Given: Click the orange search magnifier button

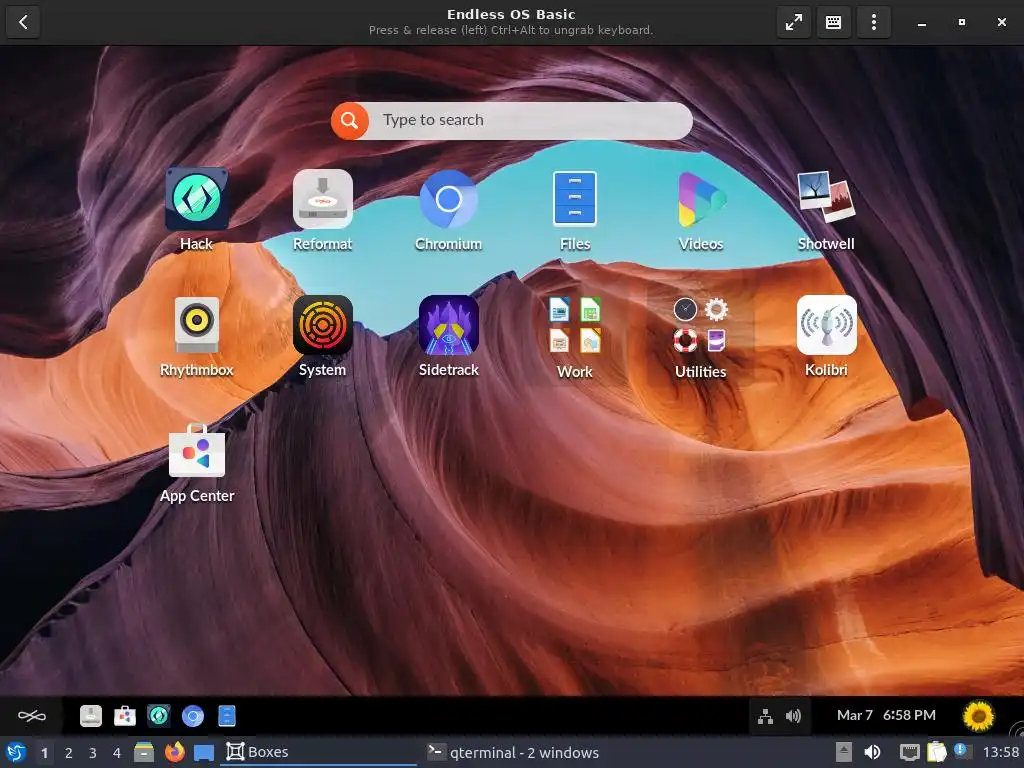Looking at the screenshot, I should [x=349, y=120].
